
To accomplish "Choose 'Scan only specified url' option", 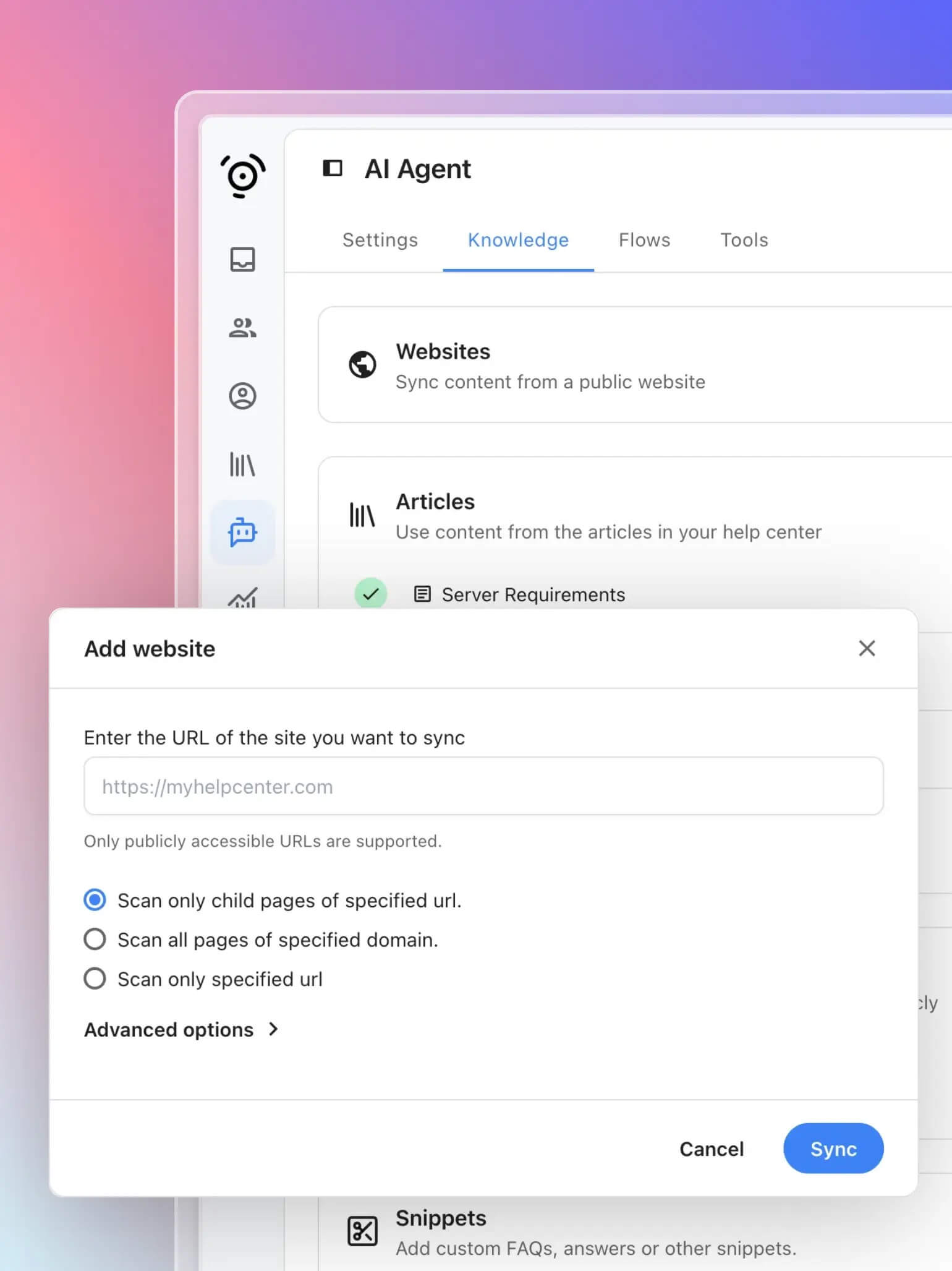I will click(x=95, y=978).
